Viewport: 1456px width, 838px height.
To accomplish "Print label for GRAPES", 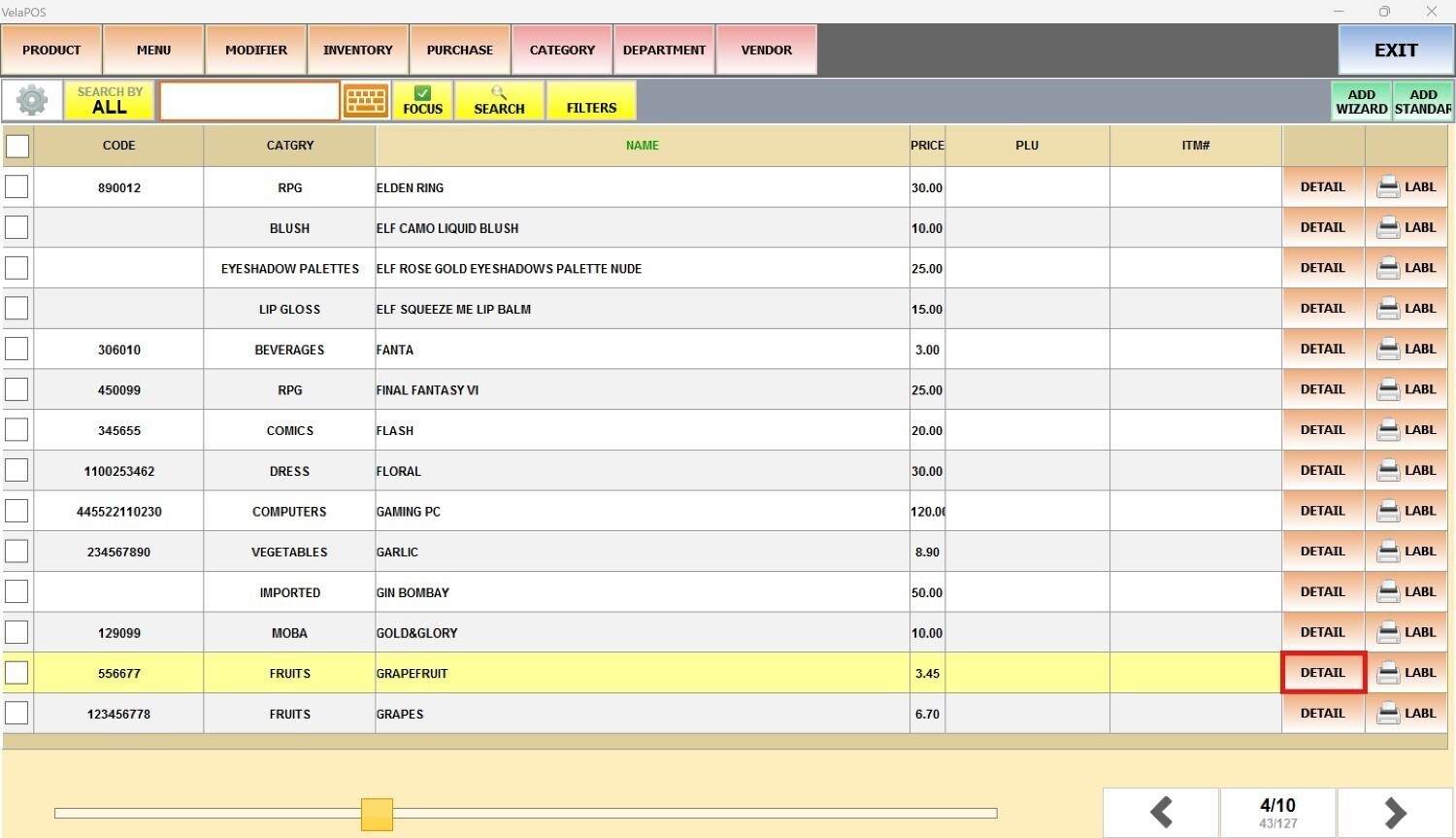I will 1406,713.
